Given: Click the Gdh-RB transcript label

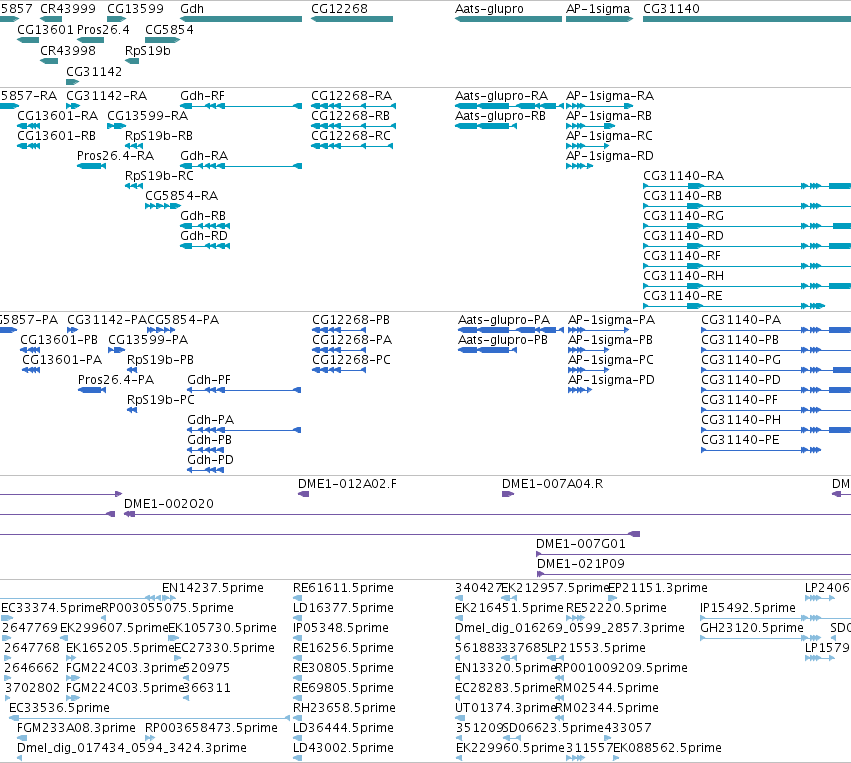Looking at the screenshot, I should 203,215.
